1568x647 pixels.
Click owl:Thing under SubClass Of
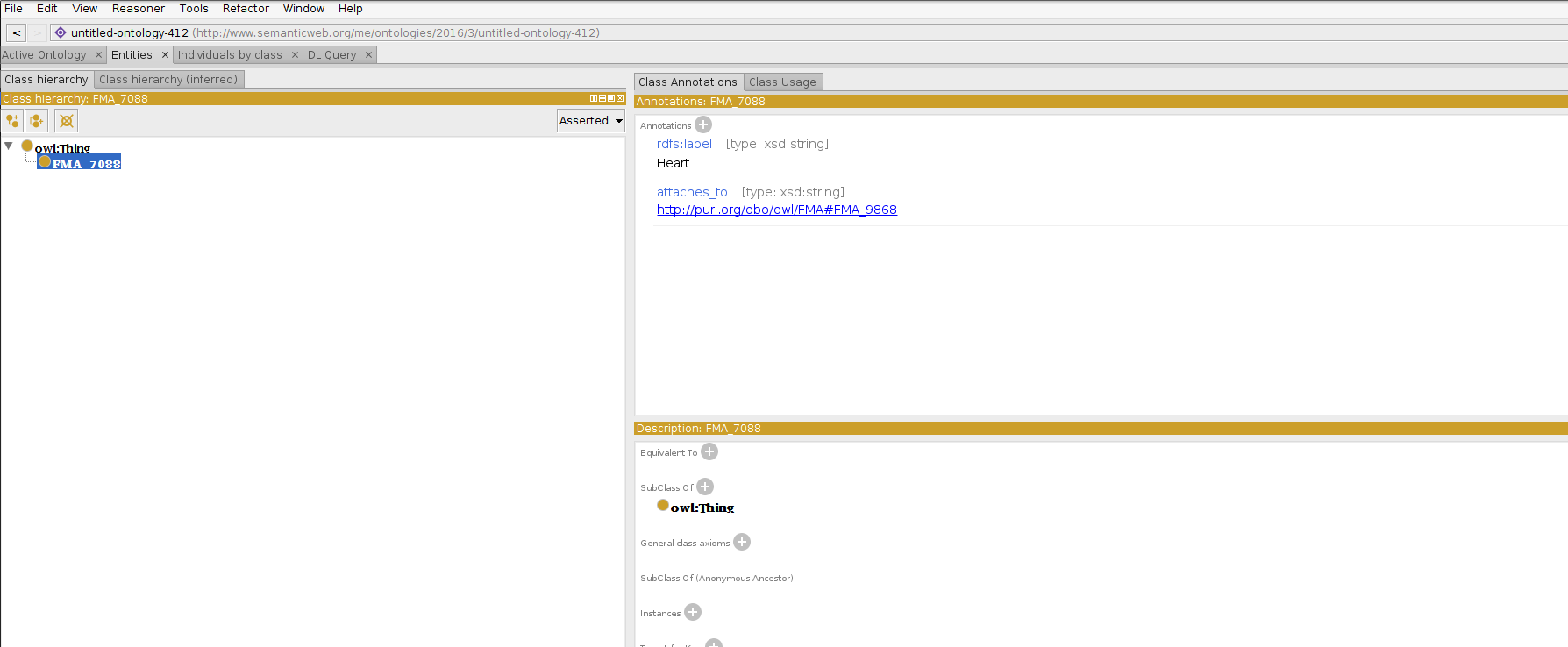[x=702, y=508]
